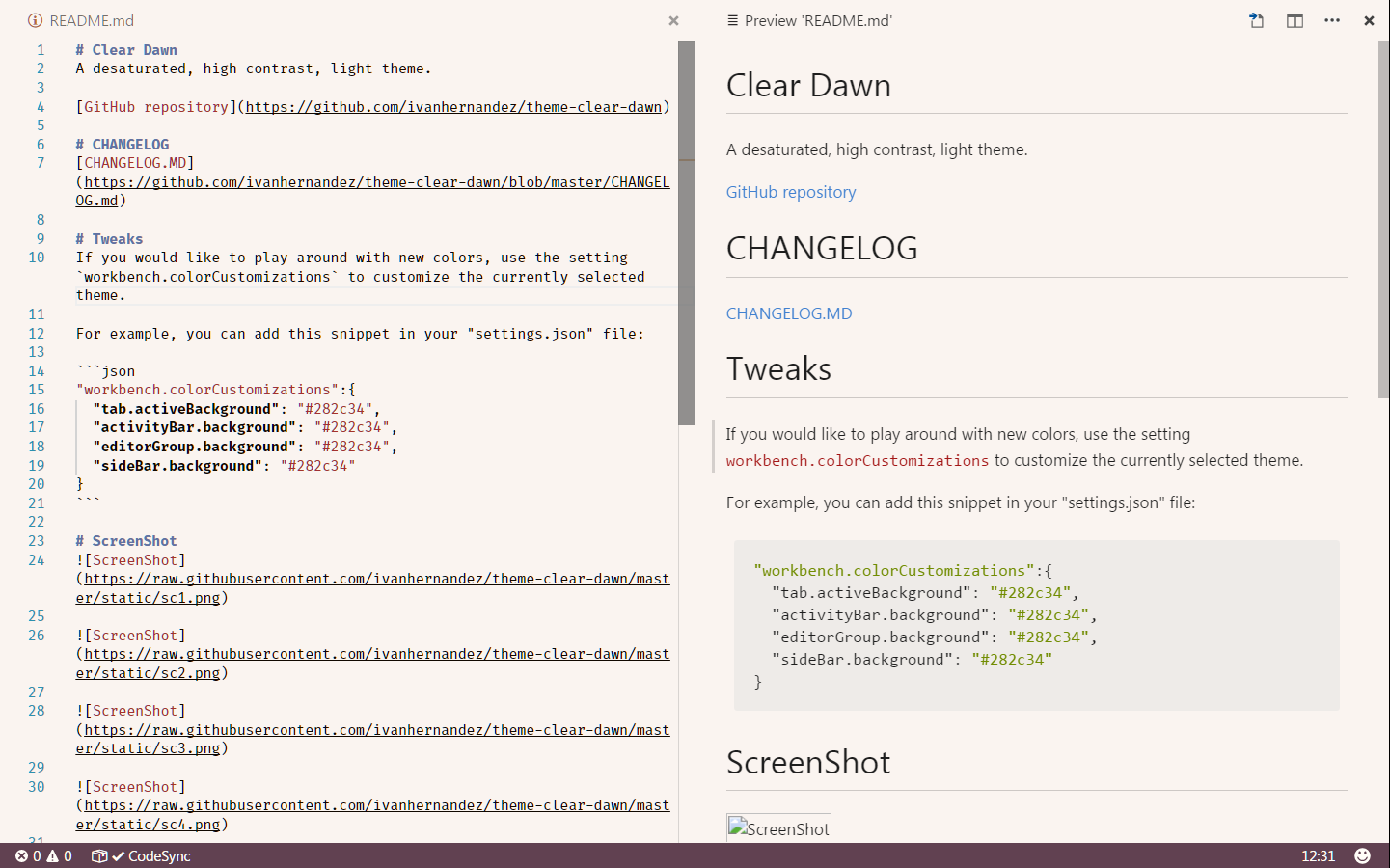Close the README.md editor tab

tap(673, 21)
